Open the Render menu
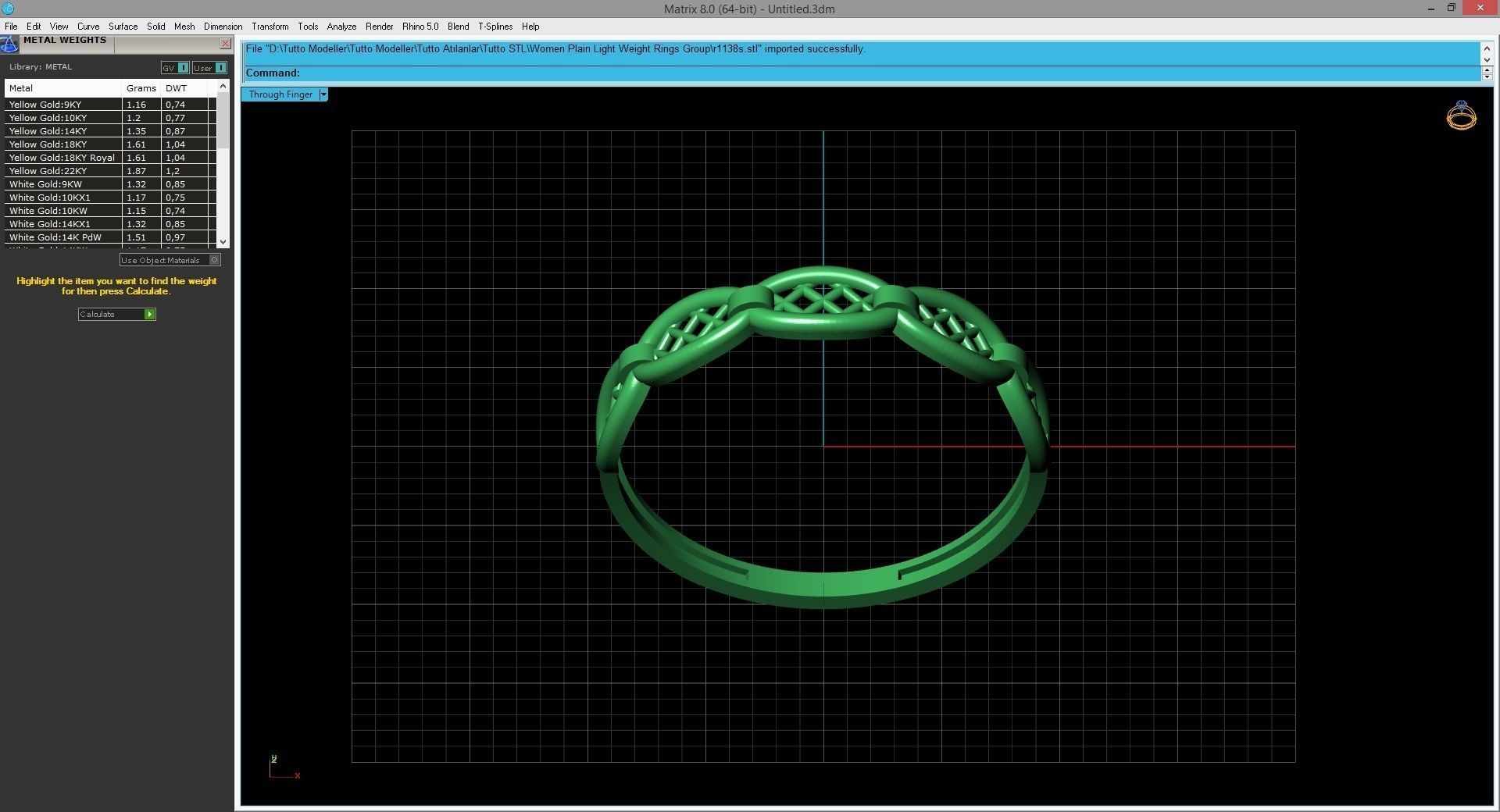This screenshot has height=812, width=1500. click(x=380, y=27)
